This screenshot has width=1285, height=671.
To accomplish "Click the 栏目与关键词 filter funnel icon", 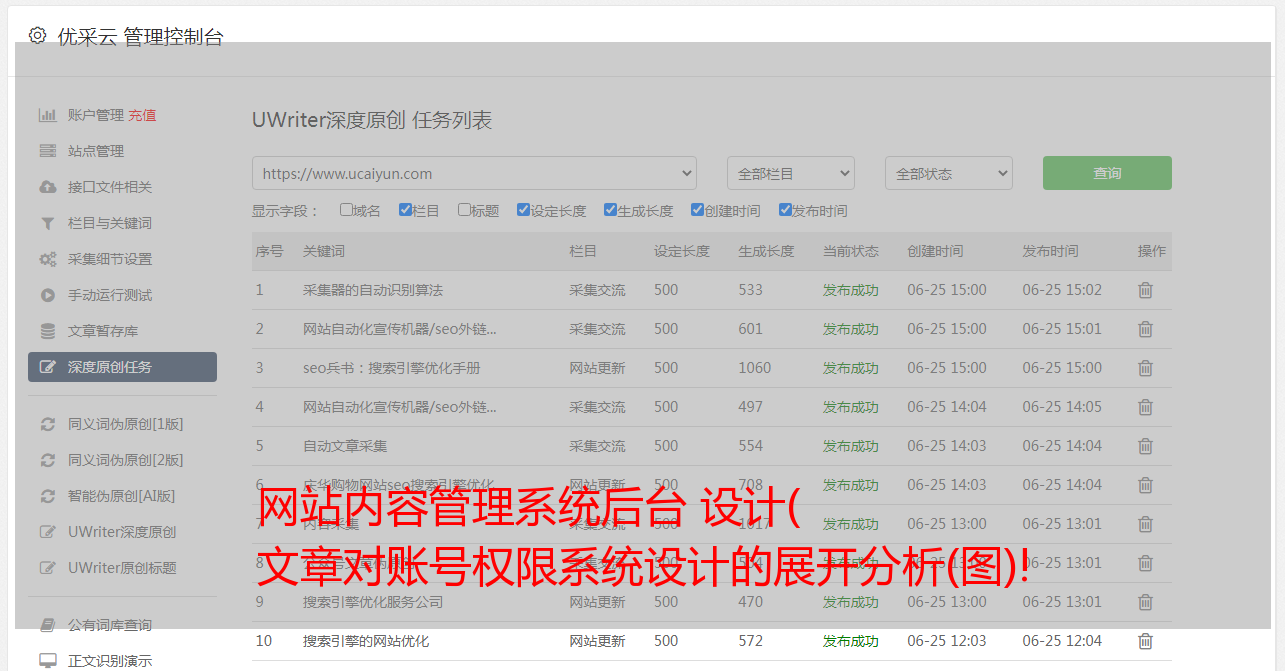I will [x=47, y=223].
